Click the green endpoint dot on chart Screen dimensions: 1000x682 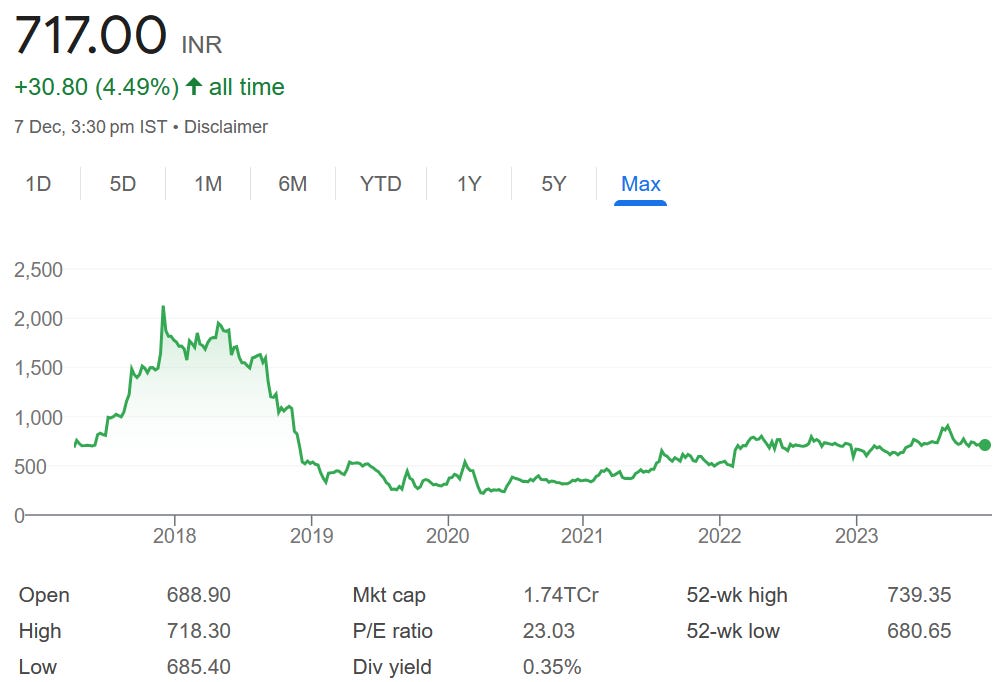985,445
